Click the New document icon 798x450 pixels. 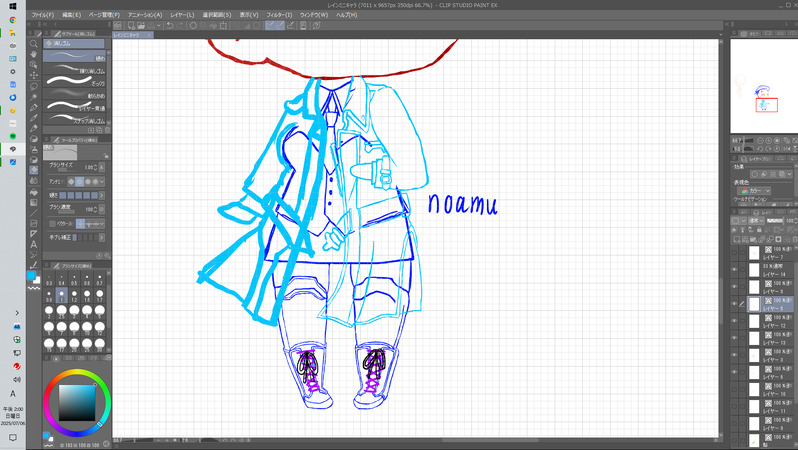pyautogui.click(x=131, y=25)
